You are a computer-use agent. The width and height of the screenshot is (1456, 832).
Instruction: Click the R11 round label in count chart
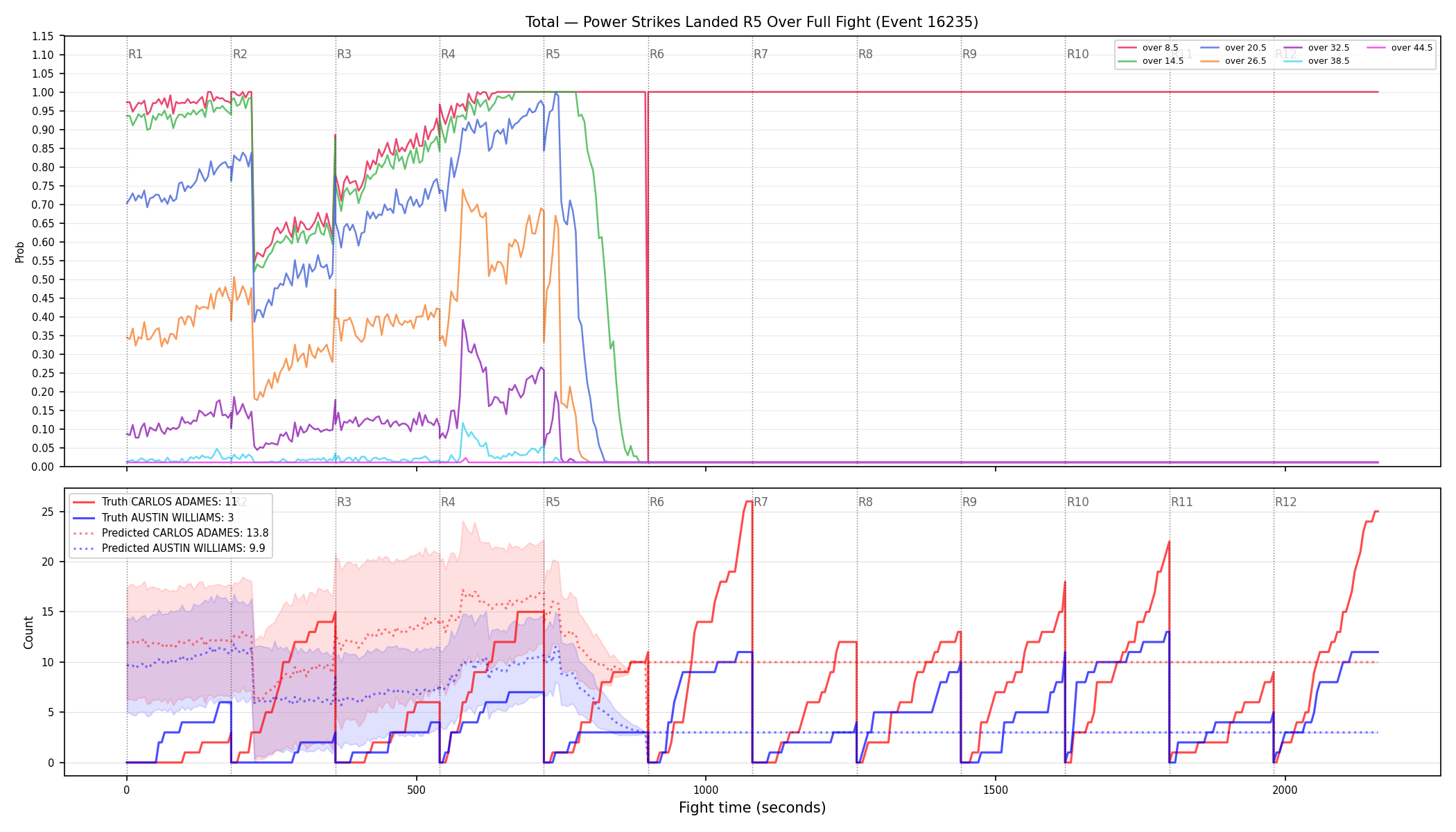[x=1182, y=502]
